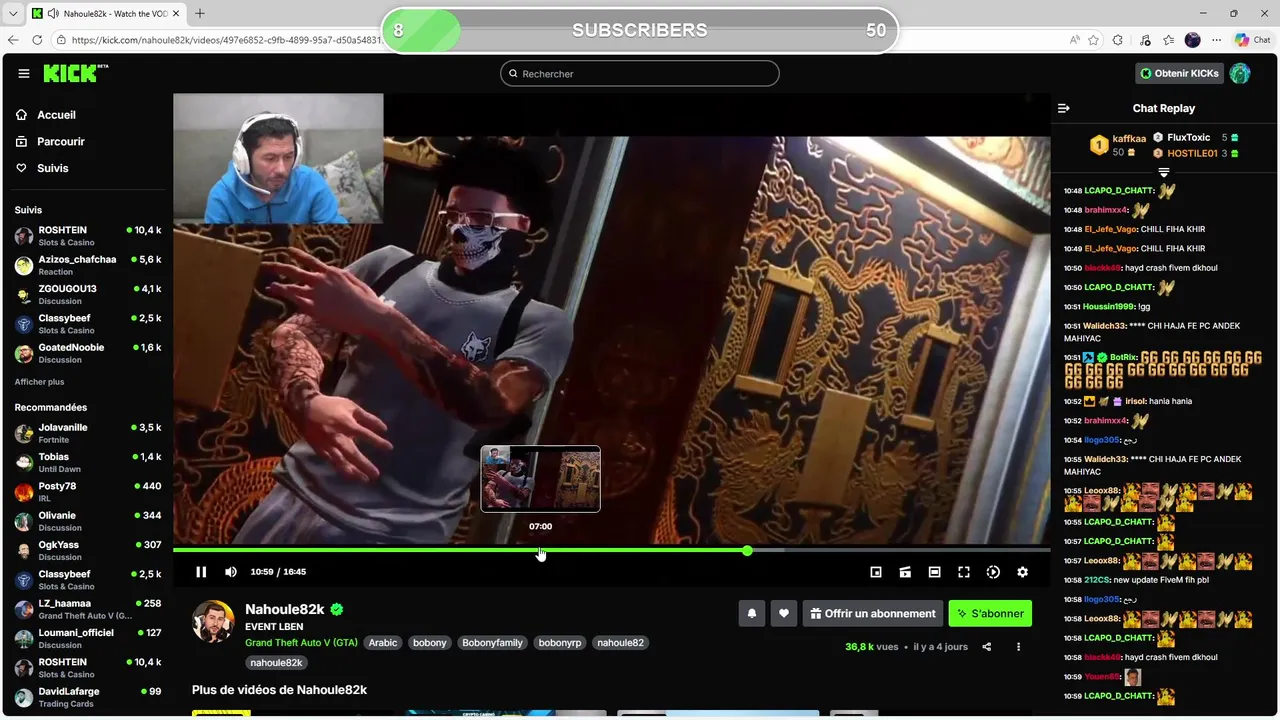Reload the browser page
Image resolution: width=1280 pixels, height=720 pixels.
(x=38, y=40)
